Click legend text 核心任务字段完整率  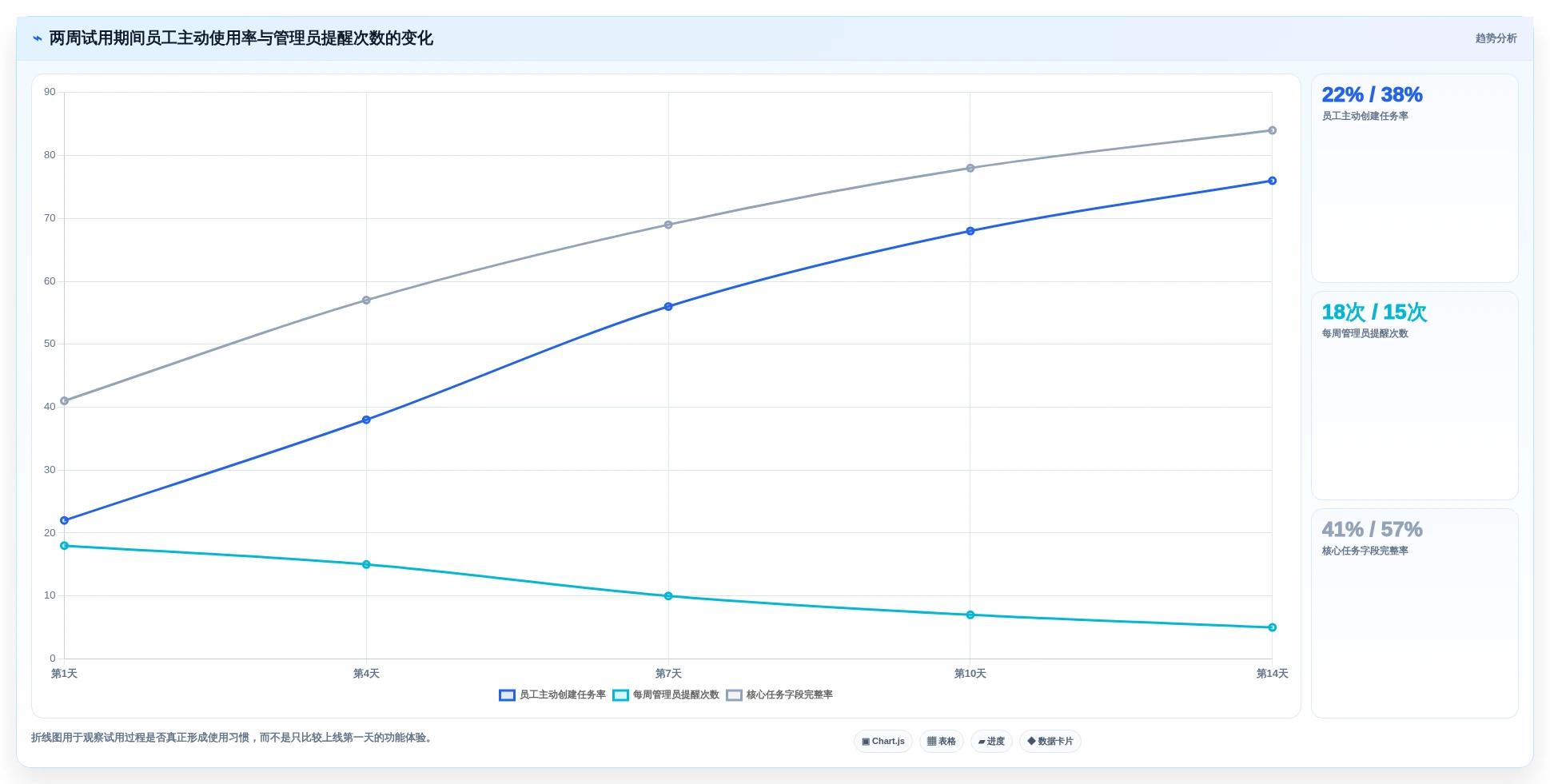[x=790, y=695]
